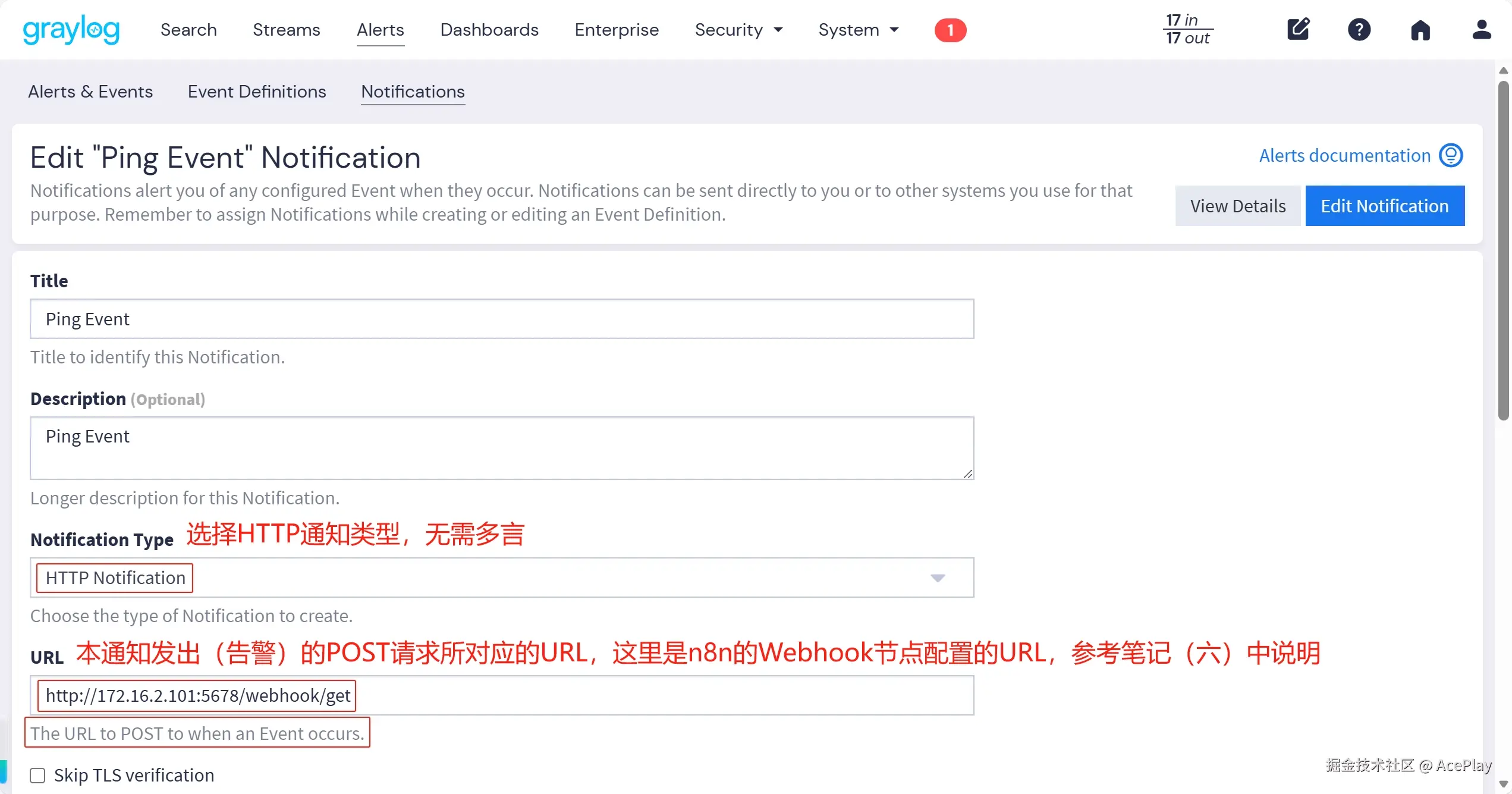This screenshot has width=1512, height=794.
Task: Click the 17 in 17 out throughput indicator
Action: point(1187,29)
